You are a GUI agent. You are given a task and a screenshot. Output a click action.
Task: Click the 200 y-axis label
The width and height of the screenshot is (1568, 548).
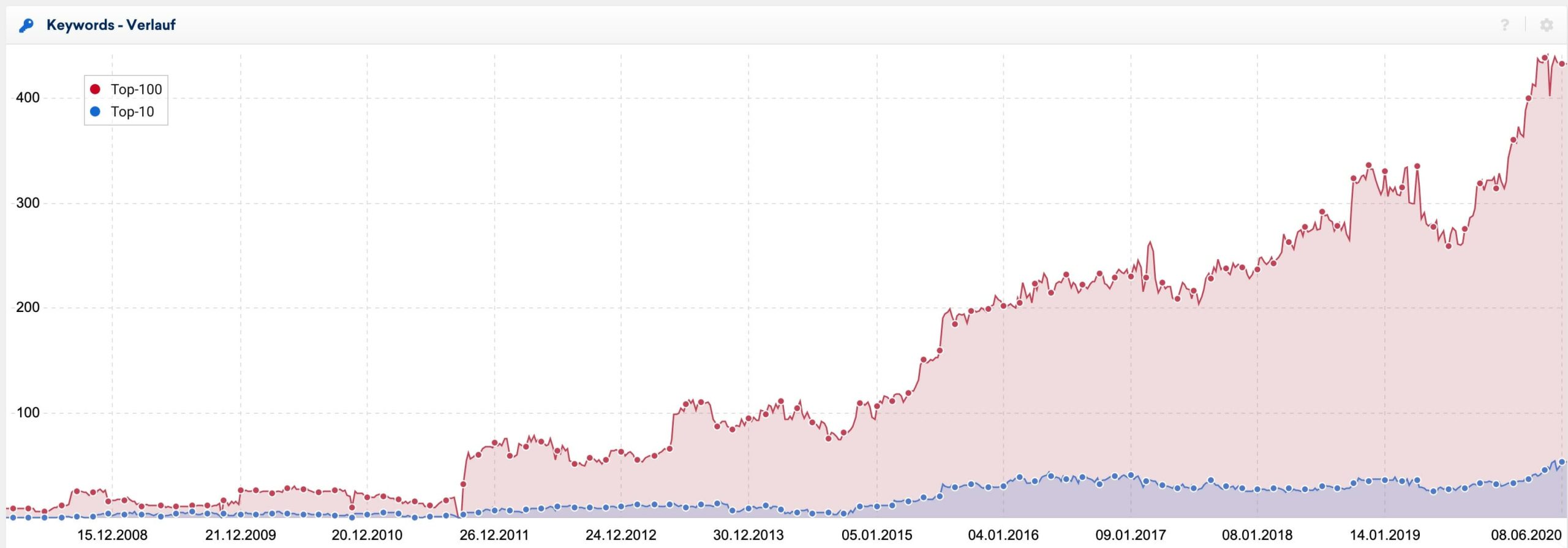pyautogui.click(x=28, y=307)
